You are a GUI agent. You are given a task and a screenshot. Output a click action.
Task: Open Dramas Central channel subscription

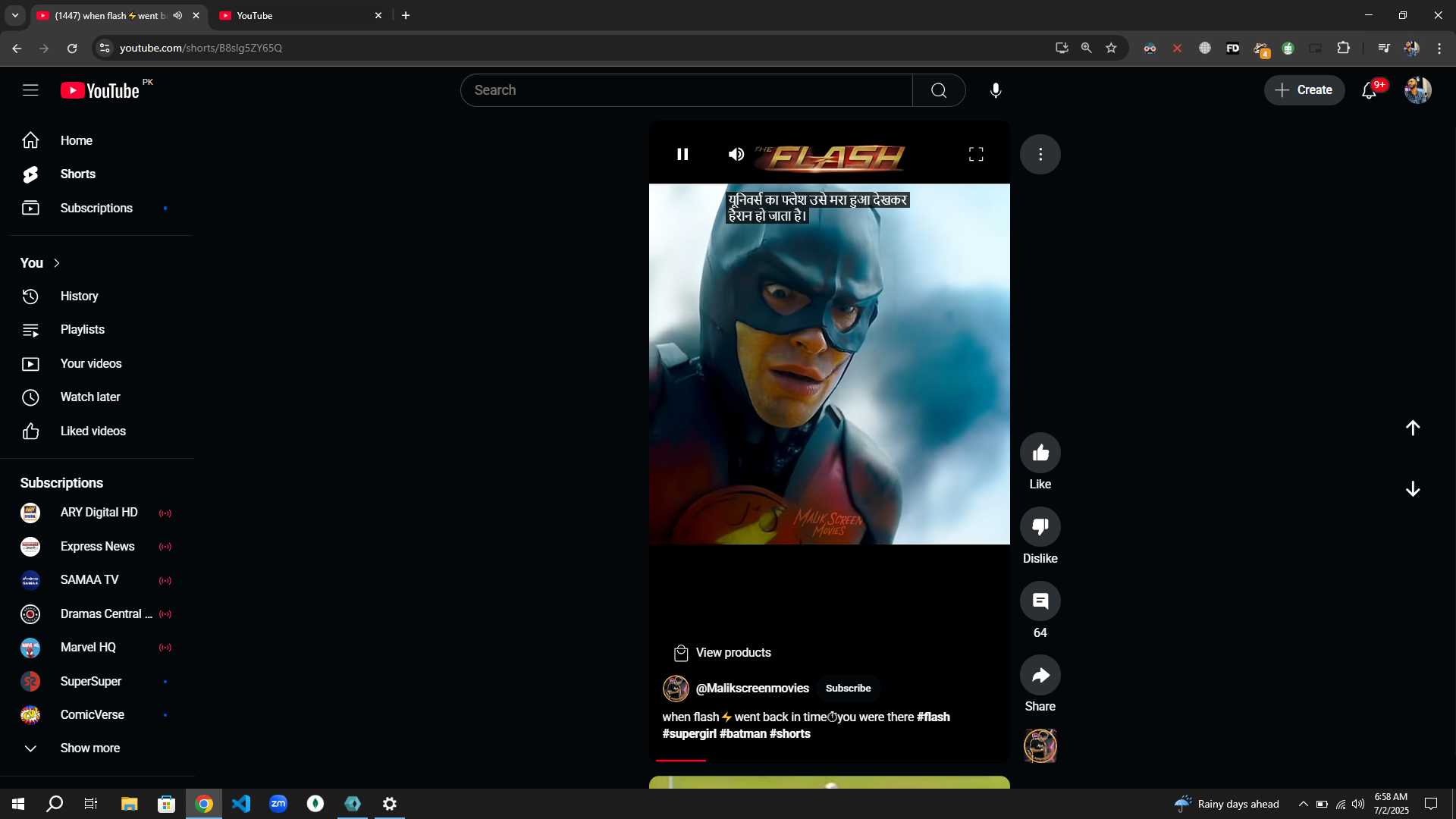point(97,614)
